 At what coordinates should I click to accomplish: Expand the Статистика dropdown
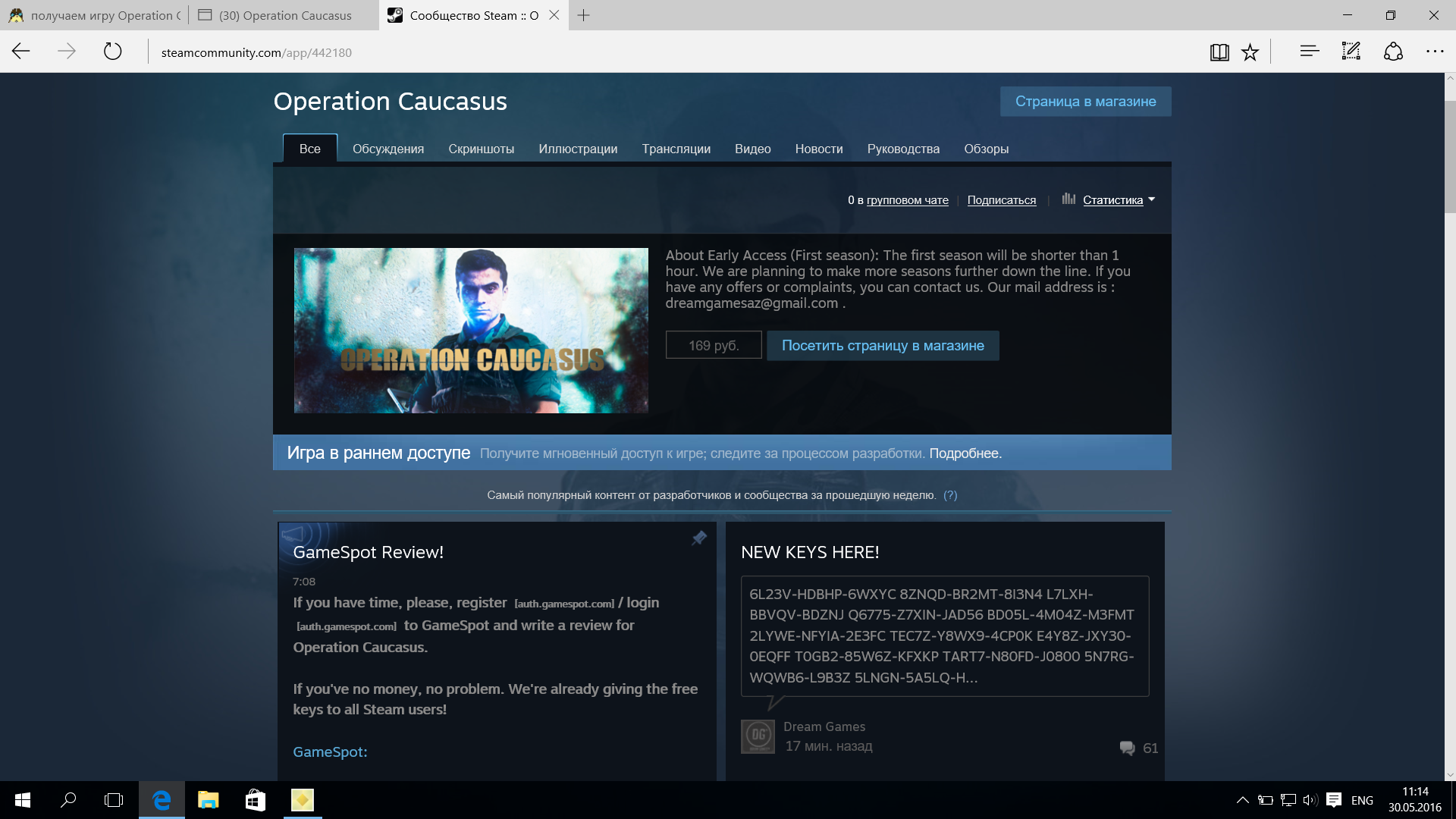click(1119, 200)
